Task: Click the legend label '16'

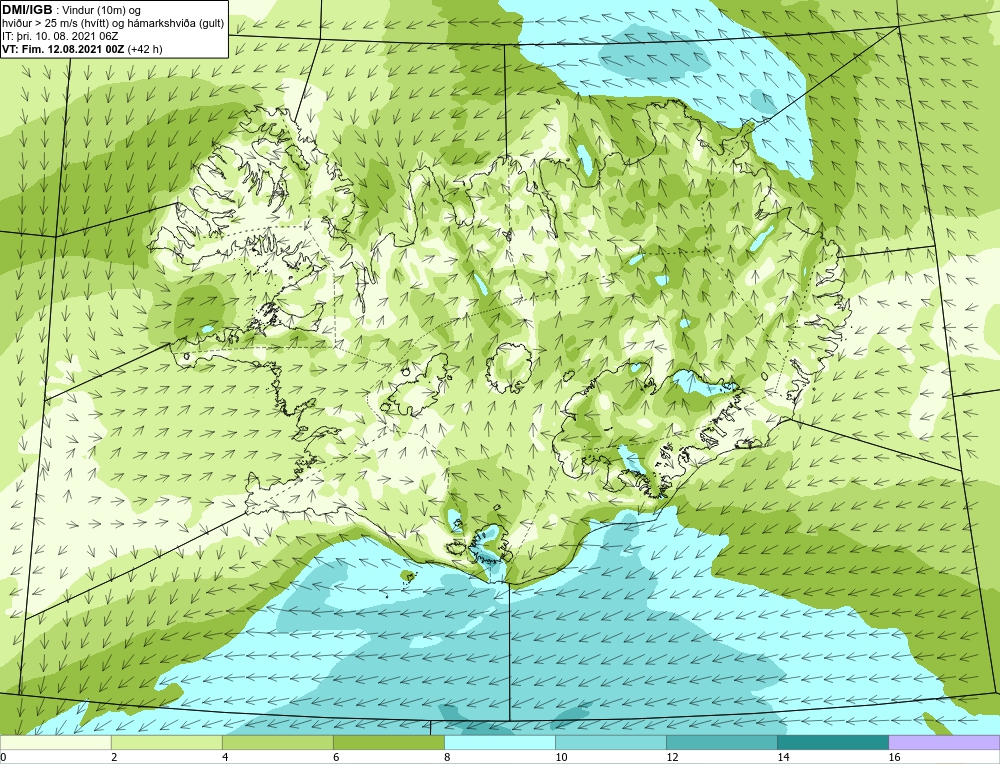Action: click(894, 757)
